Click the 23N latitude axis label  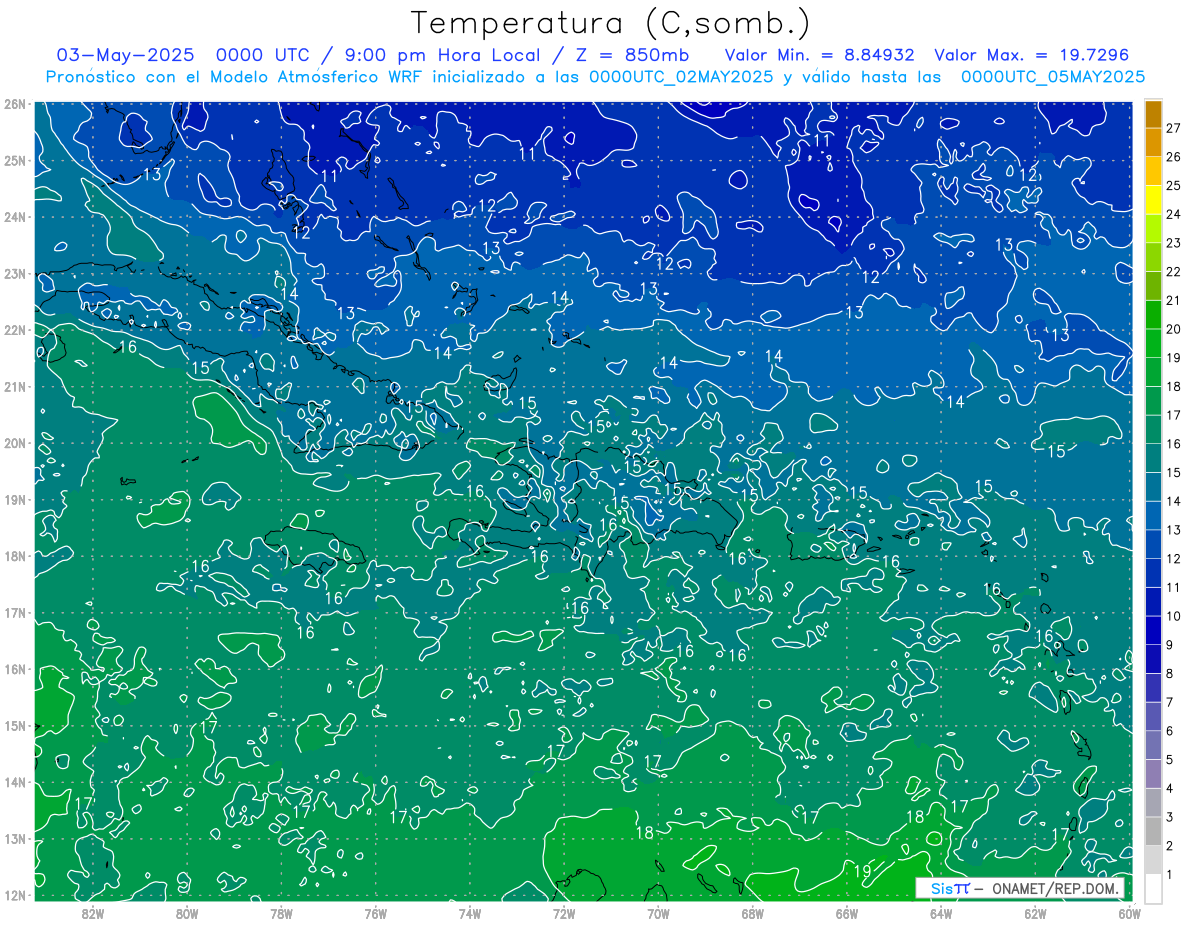pos(14,273)
